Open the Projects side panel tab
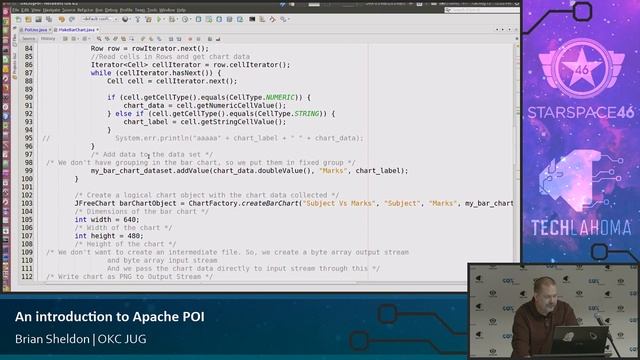This screenshot has width=640, height=360. tap(15, 67)
